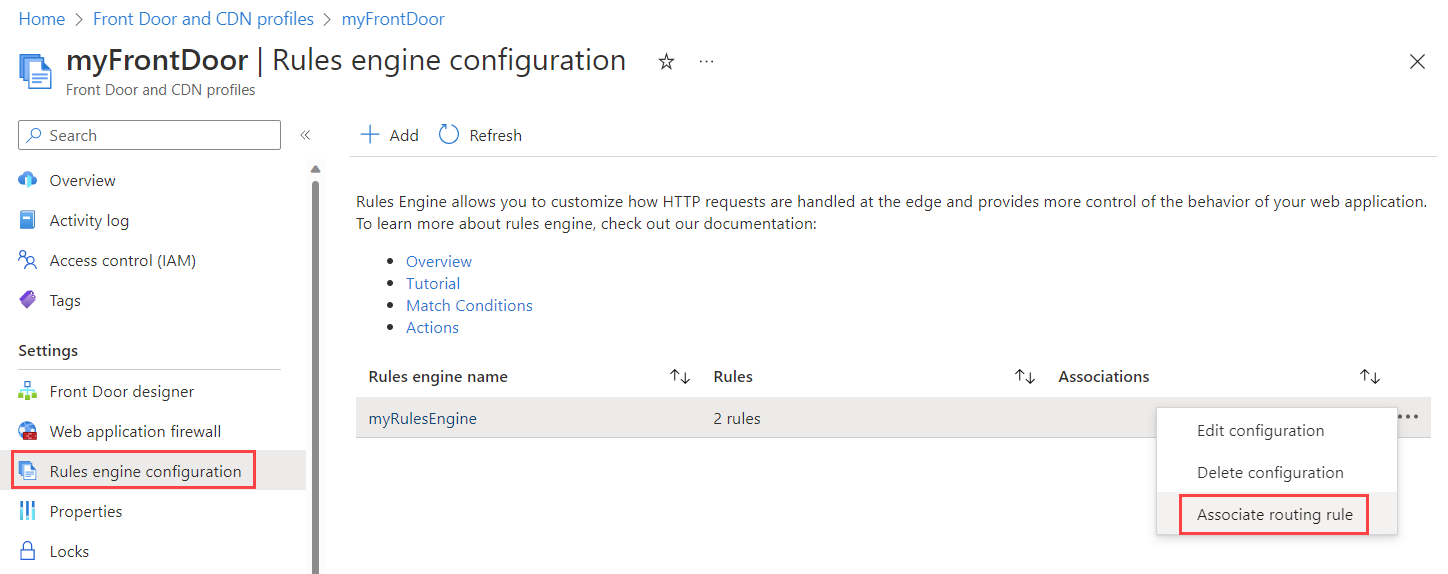This screenshot has height=574, width=1448.
Task: Sort by Associations column arrows
Action: coord(1370,377)
